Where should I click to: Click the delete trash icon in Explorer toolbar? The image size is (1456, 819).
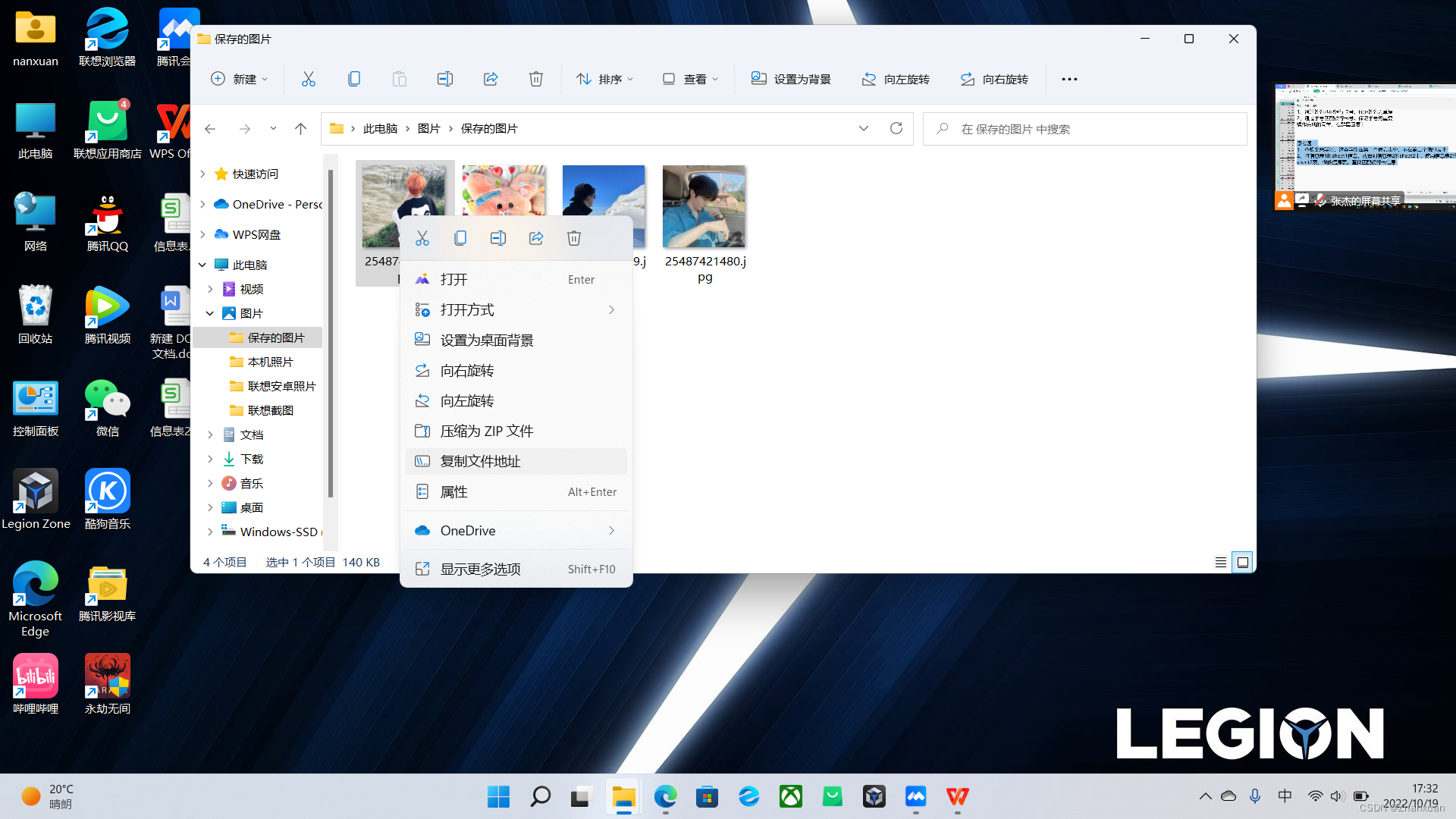click(x=535, y=79)
